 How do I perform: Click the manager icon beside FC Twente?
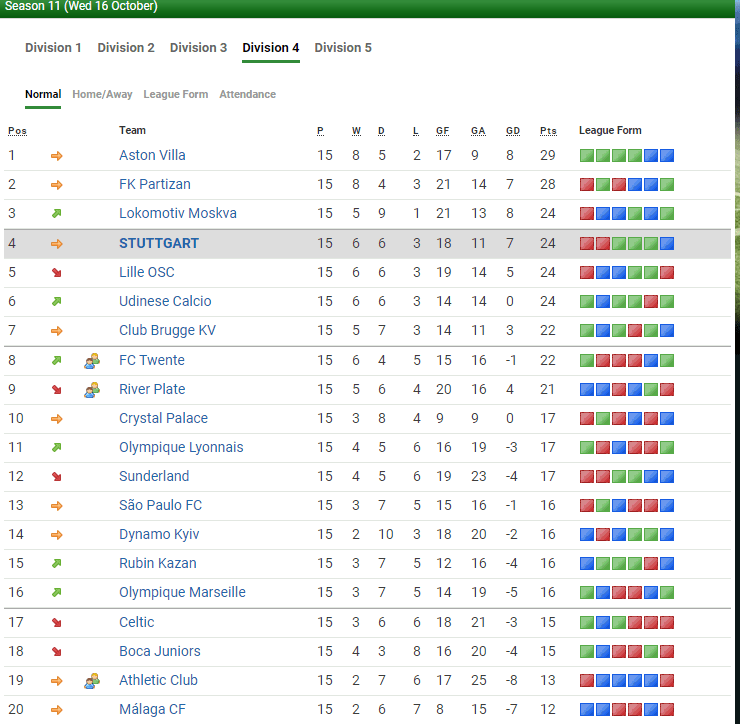[x=92, y=360]
